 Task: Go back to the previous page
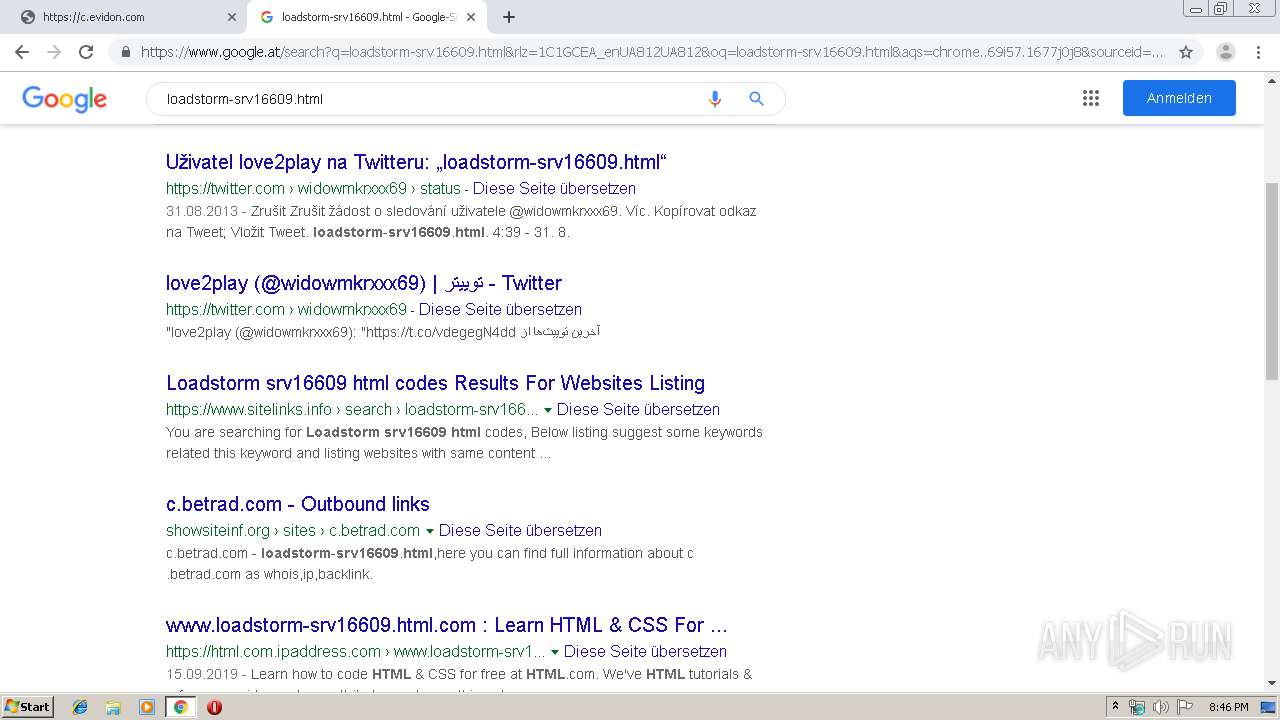[x=22, y=52]
